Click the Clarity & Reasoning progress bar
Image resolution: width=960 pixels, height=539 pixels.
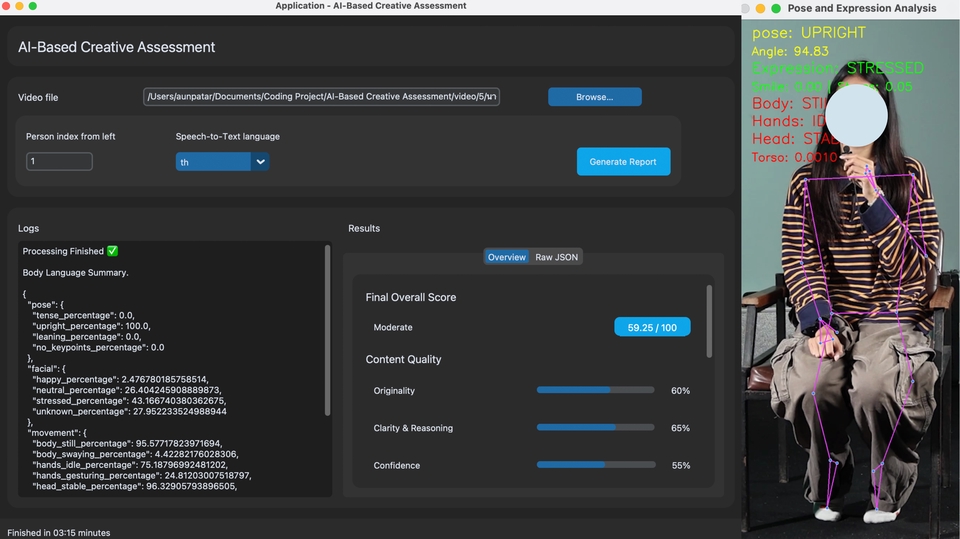pyautogui.click(x=595, y=428)
